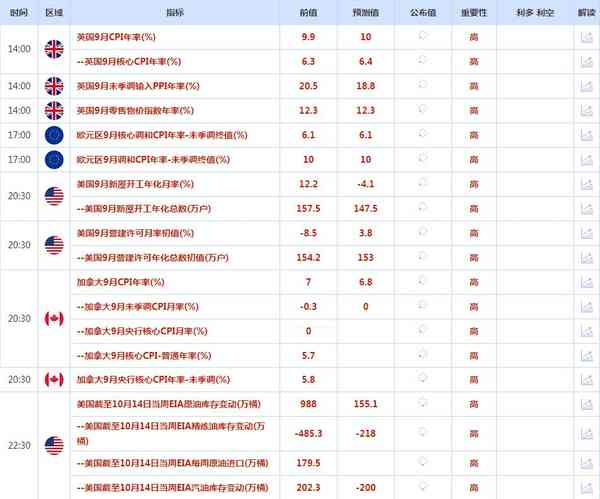Open link --加拿大9月未季调CPI月率(%)
The height and width of the screenshot is (499, 600).
137,307
